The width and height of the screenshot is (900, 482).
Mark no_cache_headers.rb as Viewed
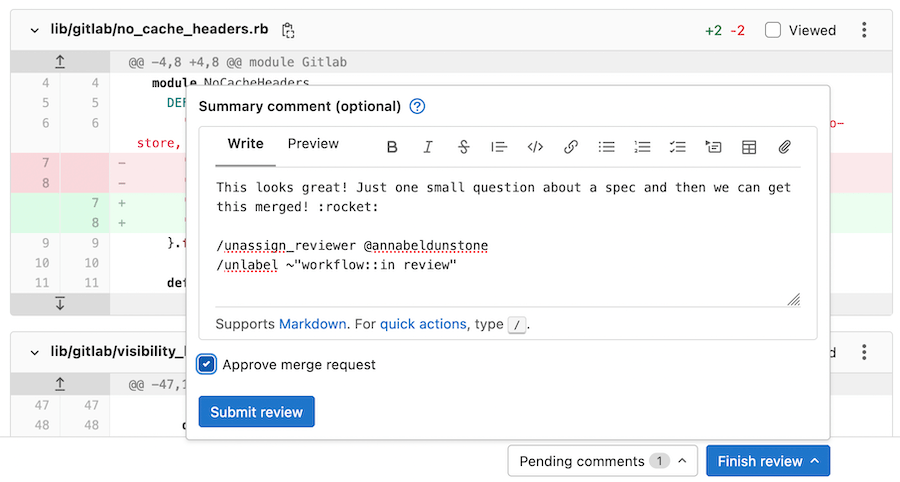773,30
